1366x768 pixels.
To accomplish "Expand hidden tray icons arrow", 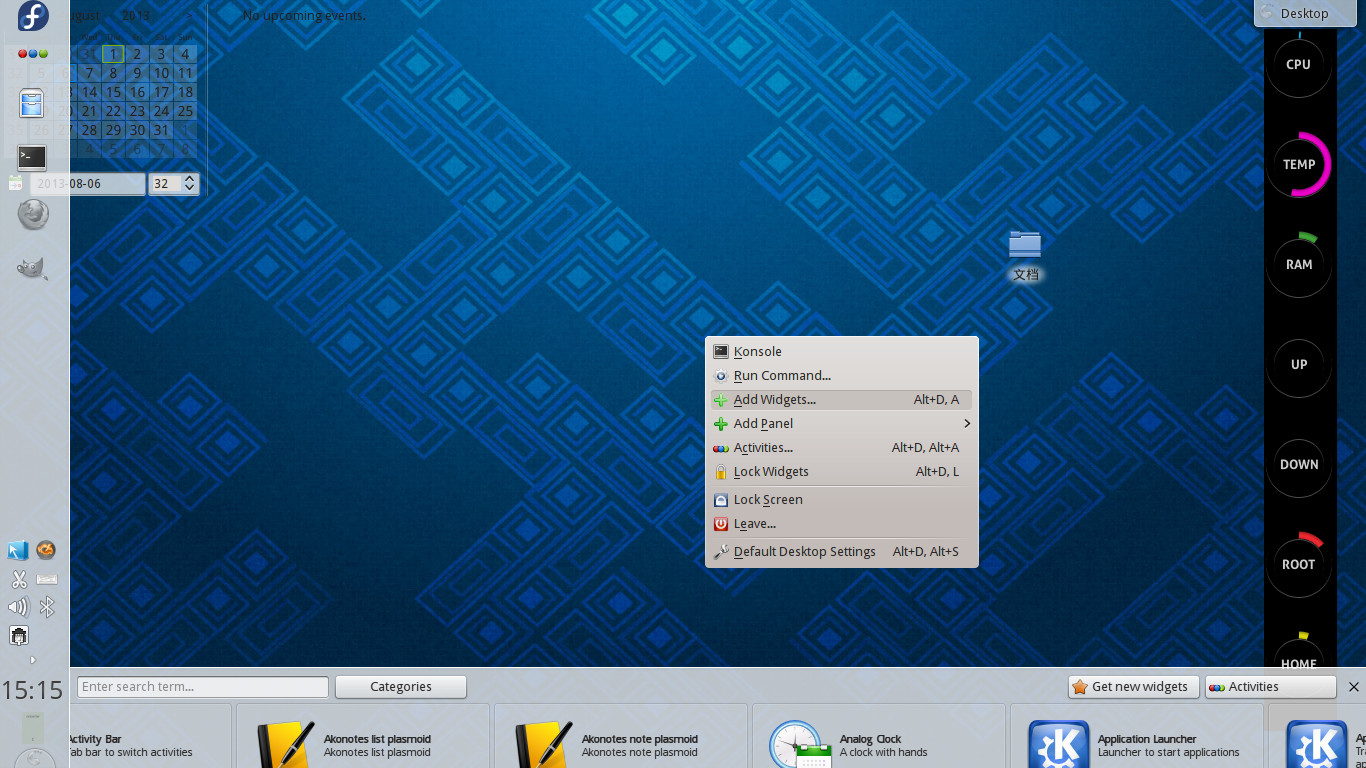I will coord(33,660).
